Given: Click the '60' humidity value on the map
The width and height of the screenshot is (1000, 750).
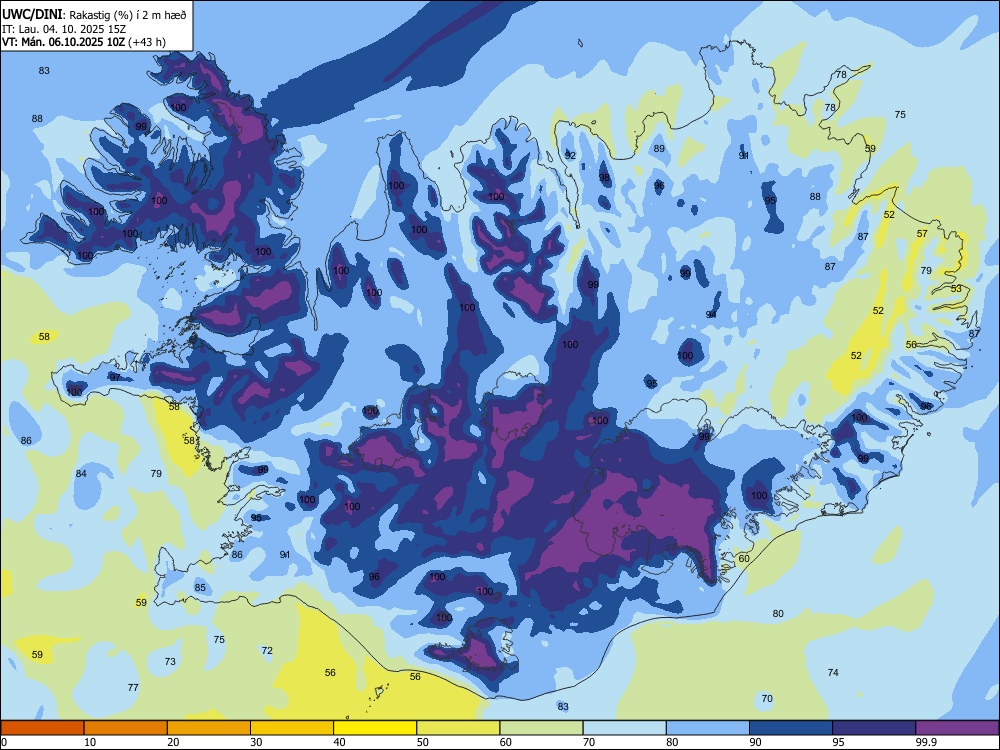Looking at the screenshot, I should tap(744, 559).
